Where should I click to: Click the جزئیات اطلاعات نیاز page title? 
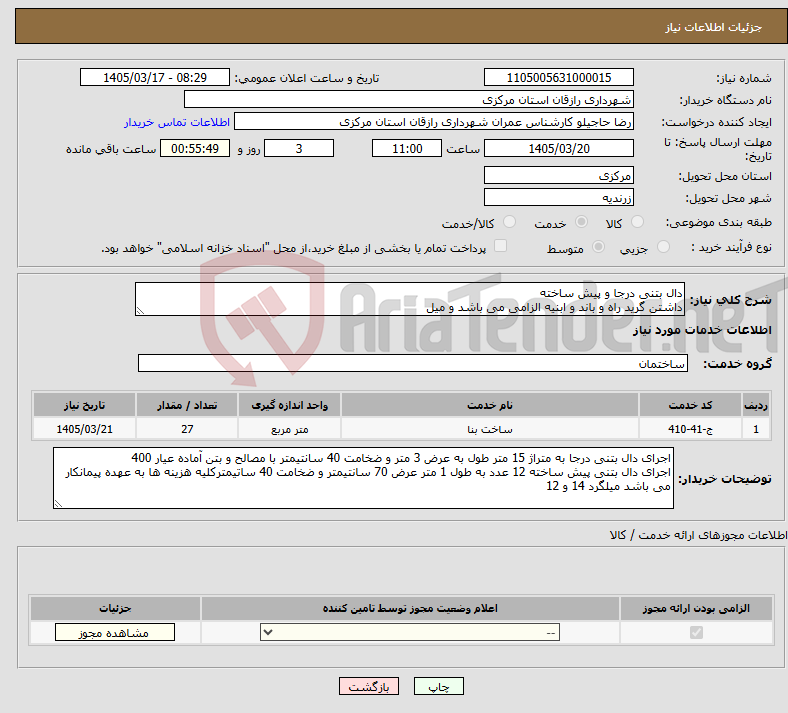click(x=714, y=27)
